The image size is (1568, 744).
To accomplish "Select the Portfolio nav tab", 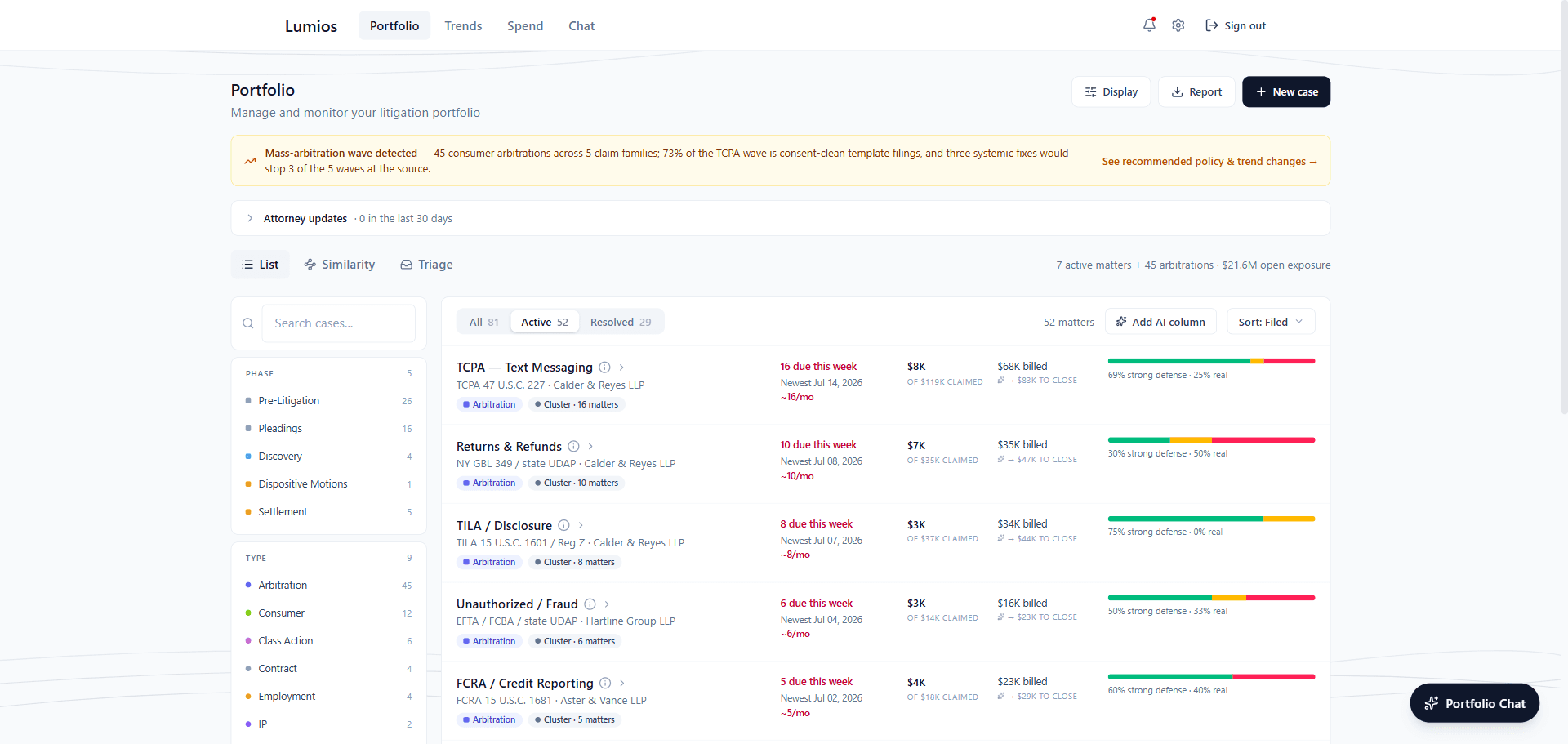I will coord(394,26).
